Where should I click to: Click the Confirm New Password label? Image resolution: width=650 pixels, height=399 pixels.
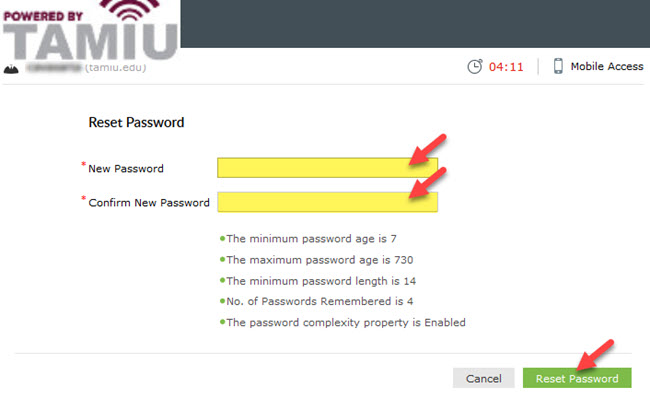coord(149,203)
